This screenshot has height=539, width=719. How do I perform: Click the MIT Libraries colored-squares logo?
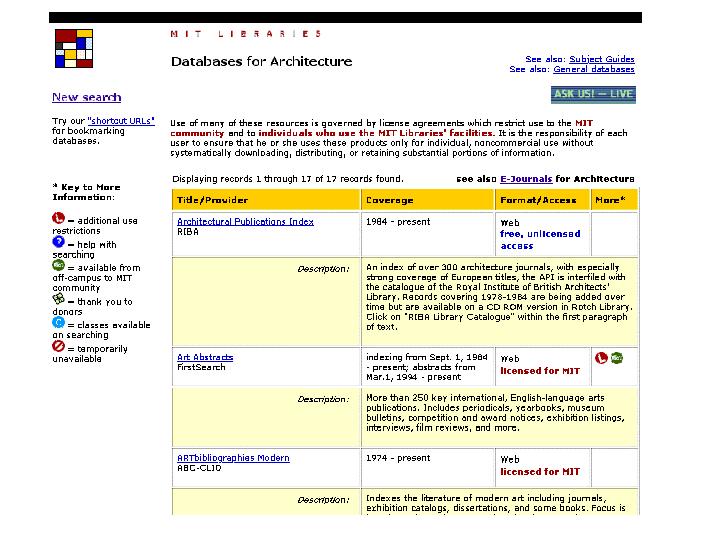tap(72, 48)
